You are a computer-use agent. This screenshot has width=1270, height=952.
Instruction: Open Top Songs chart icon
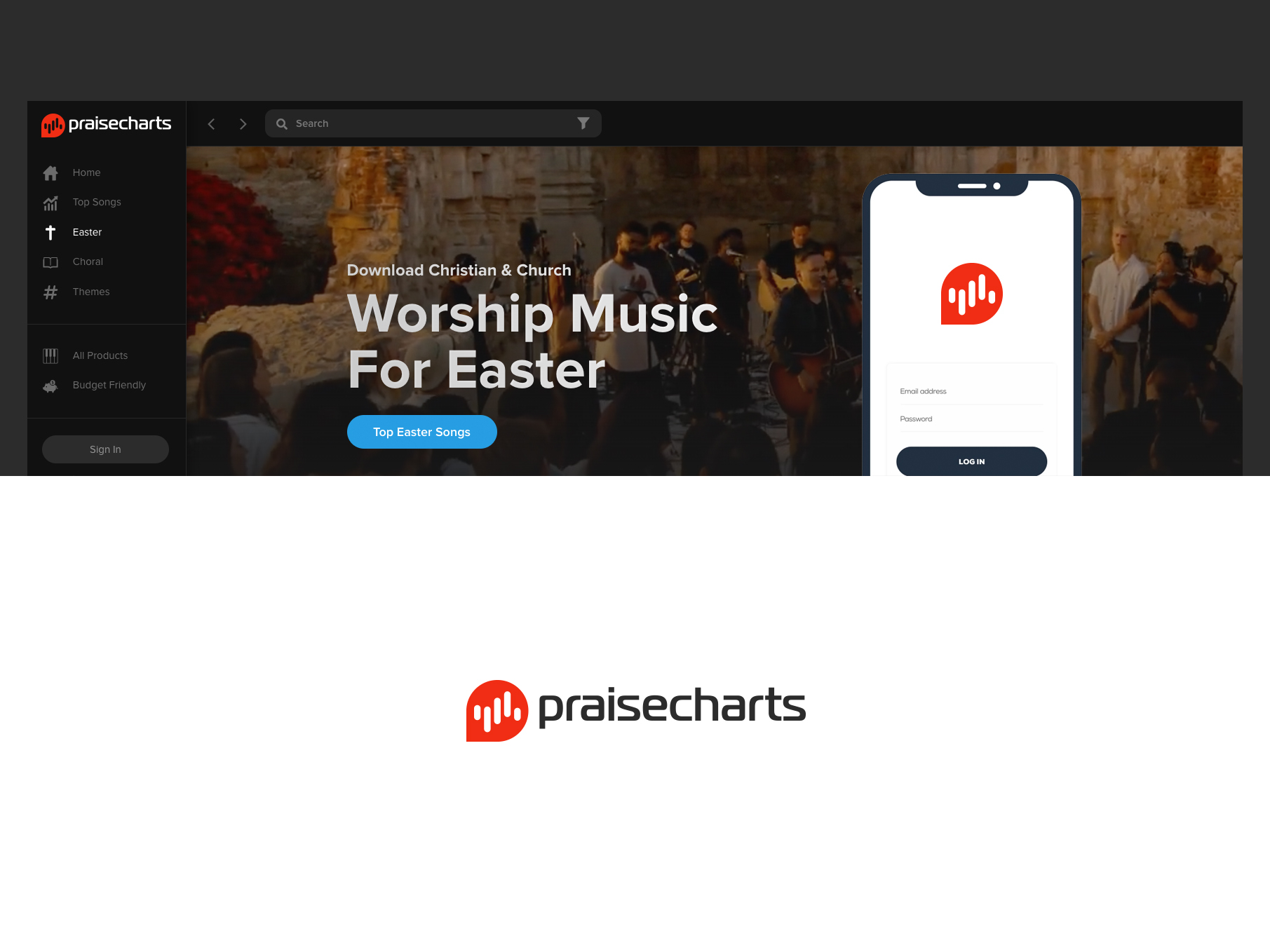coord(50,203)
